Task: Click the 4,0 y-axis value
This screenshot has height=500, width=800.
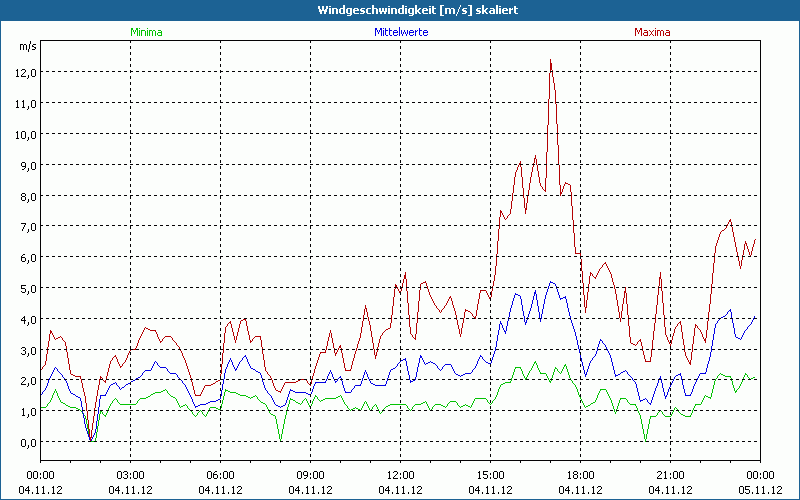Action: point(29,319)
